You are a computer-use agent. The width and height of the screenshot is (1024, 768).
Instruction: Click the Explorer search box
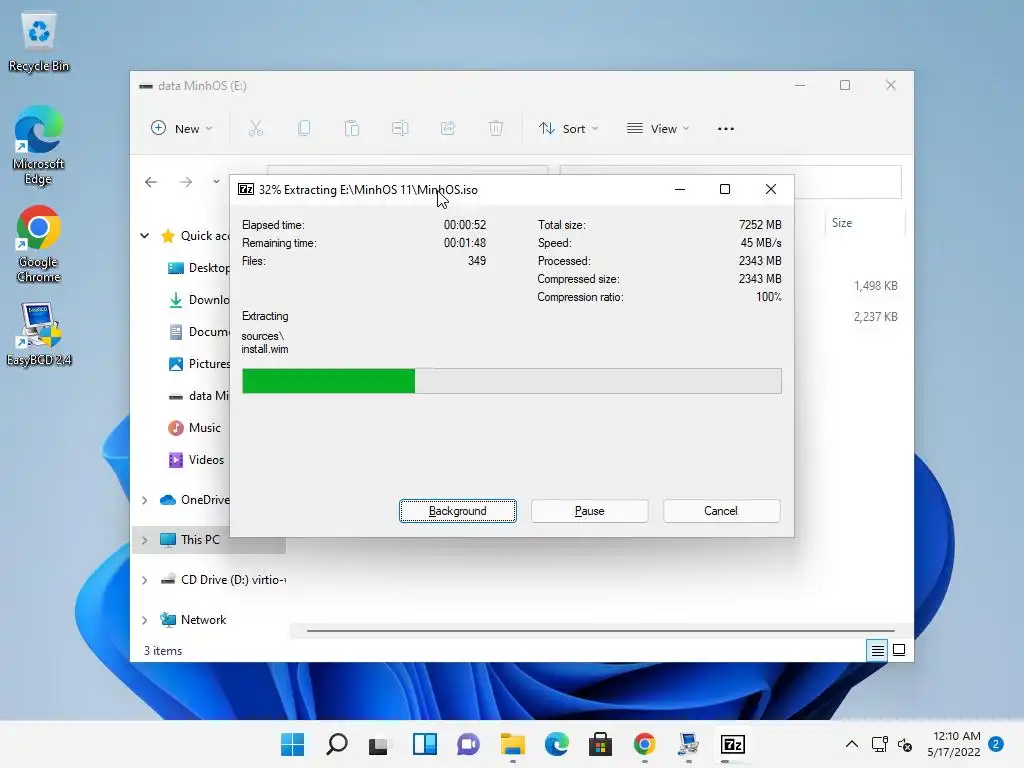[x=848, y=182]
